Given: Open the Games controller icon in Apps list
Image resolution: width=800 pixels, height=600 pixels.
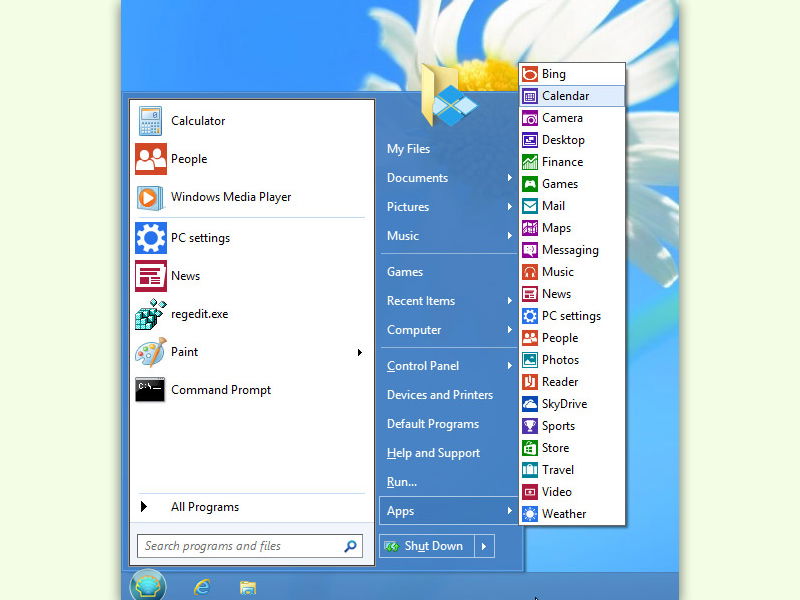Looking at the screenshot, I should coord(530,184).
